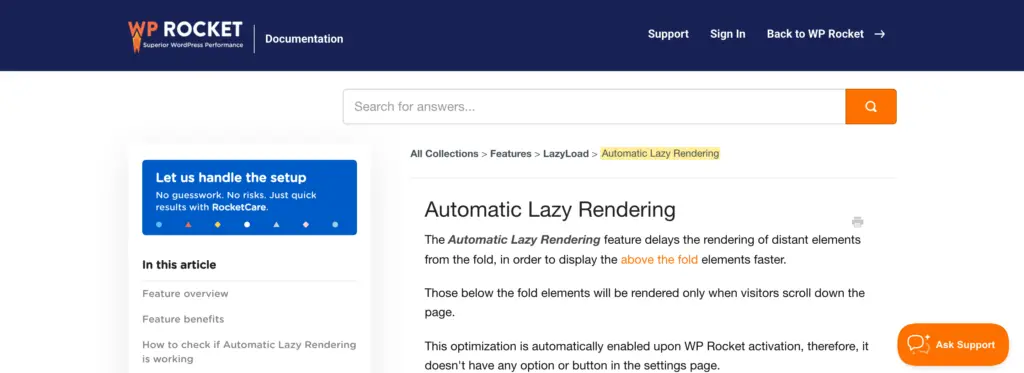Viewport: 1024px width, 373px height.
Task: Open the RocketCare setup banner
Action: click(249, 197)
